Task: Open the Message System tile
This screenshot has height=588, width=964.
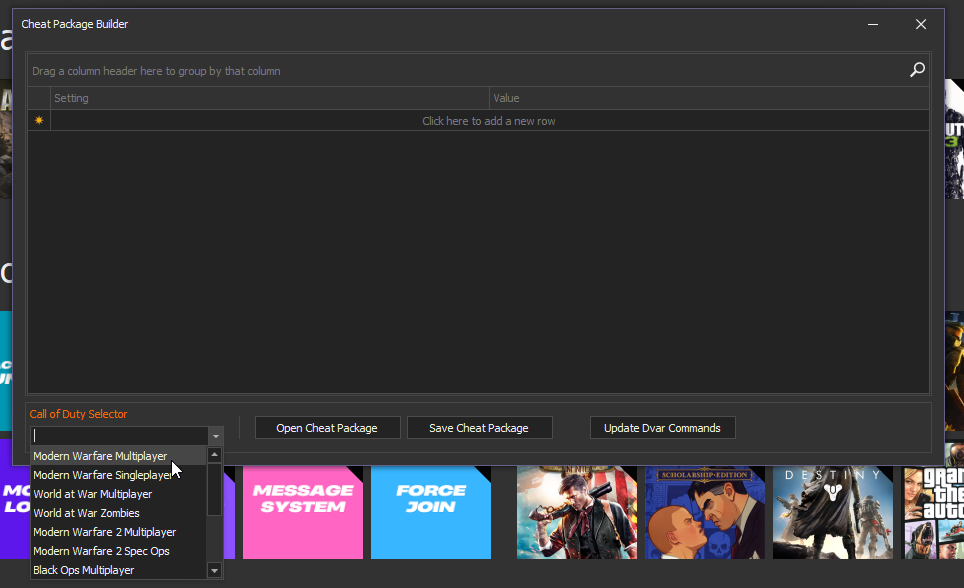Action: click(302, 512)
